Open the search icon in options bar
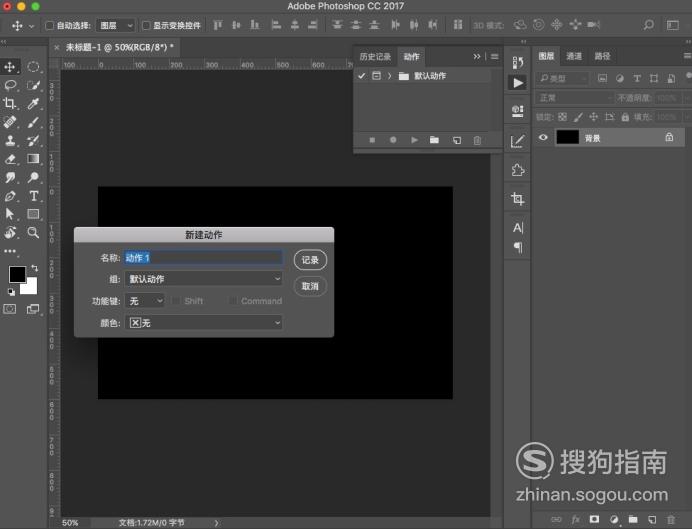Screen dimensions: 692x529 tap(648, 25)
